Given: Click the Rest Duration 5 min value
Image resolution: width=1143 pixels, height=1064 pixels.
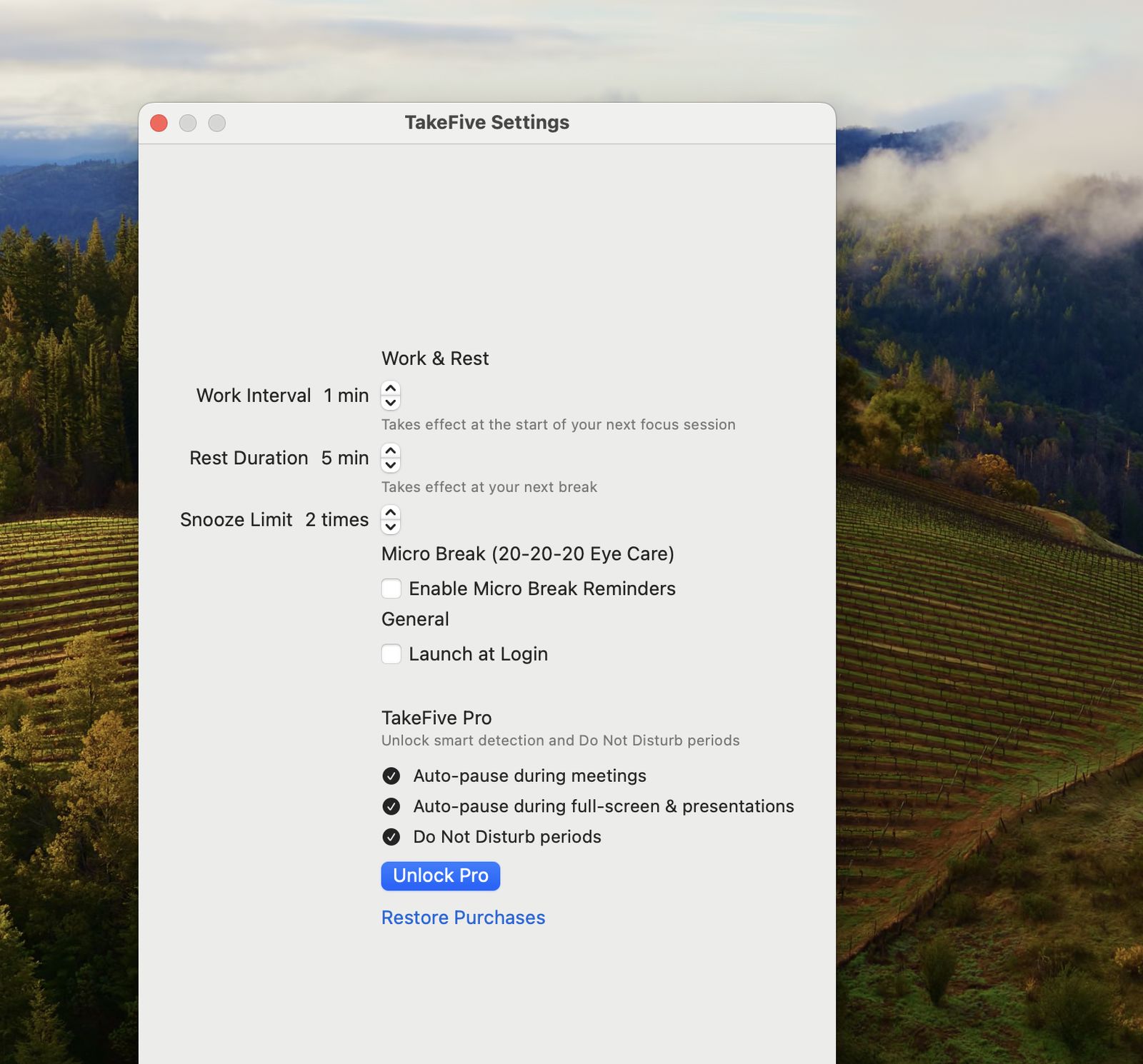Looking at the screenshot, I should 345,458.
